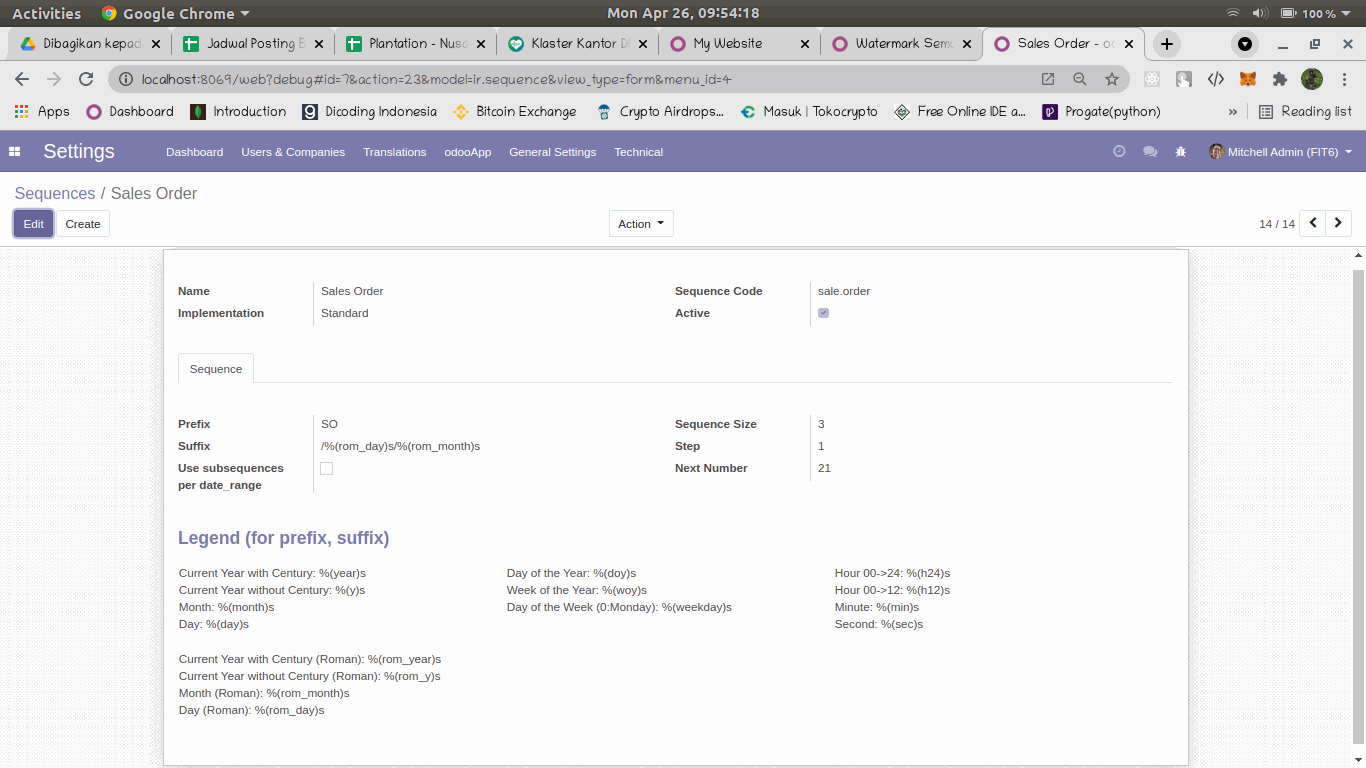Toggle the Active checkbox

[x=823, y=313]
